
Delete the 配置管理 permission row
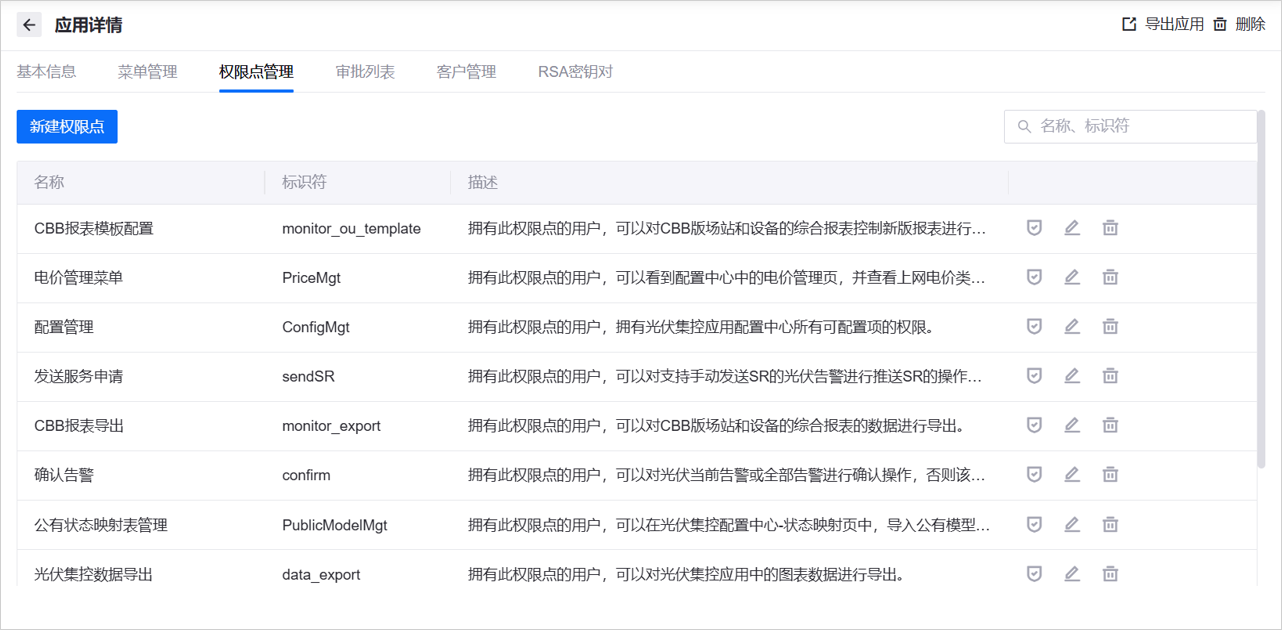click(1110, 326)
